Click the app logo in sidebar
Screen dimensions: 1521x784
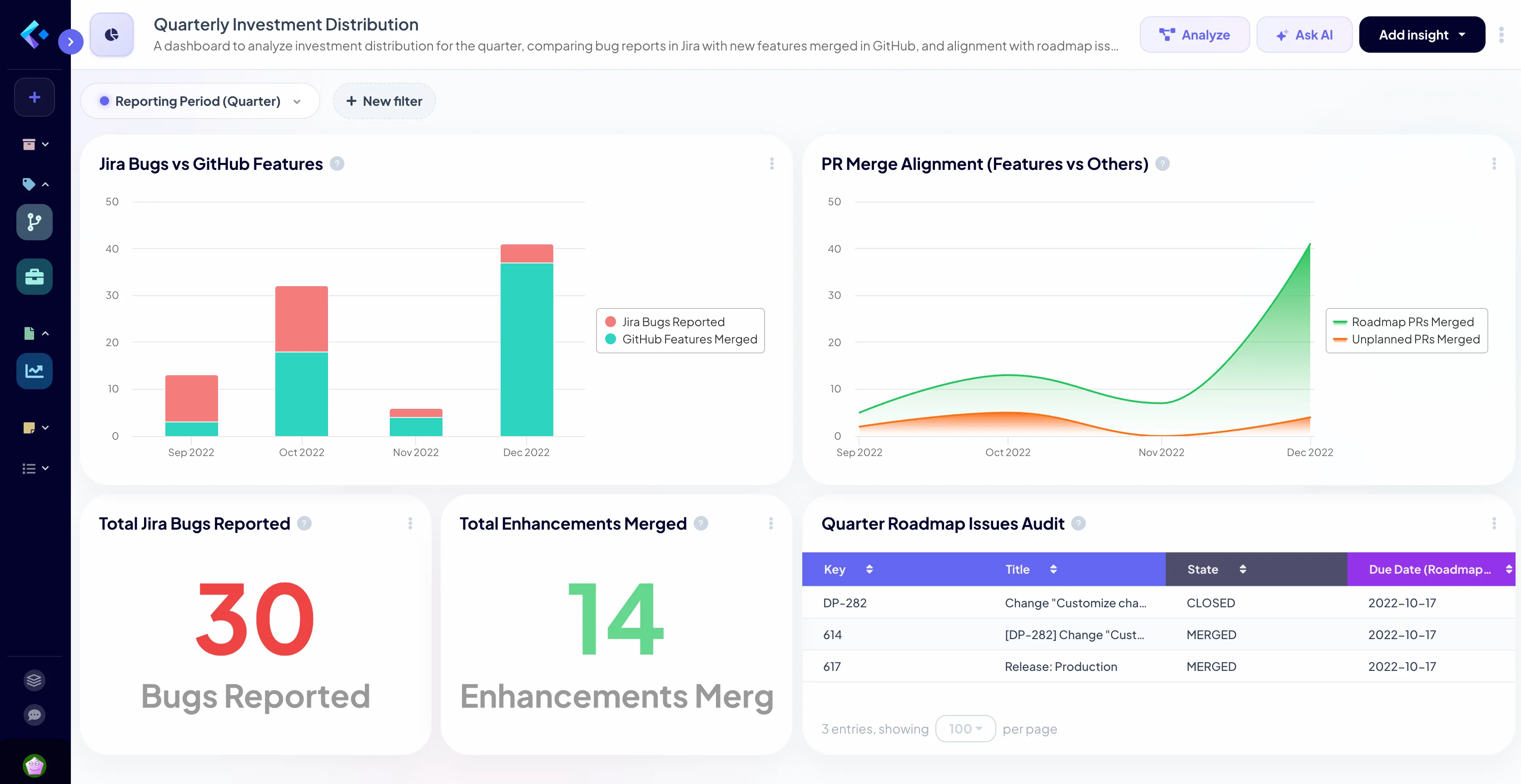(x=34, y=34)
